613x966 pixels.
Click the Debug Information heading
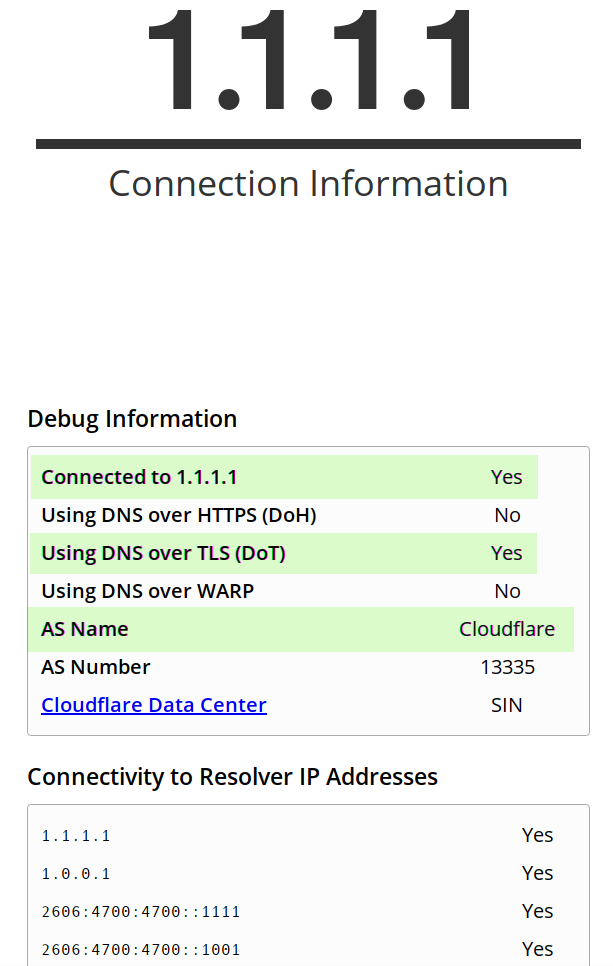(132, 419)
